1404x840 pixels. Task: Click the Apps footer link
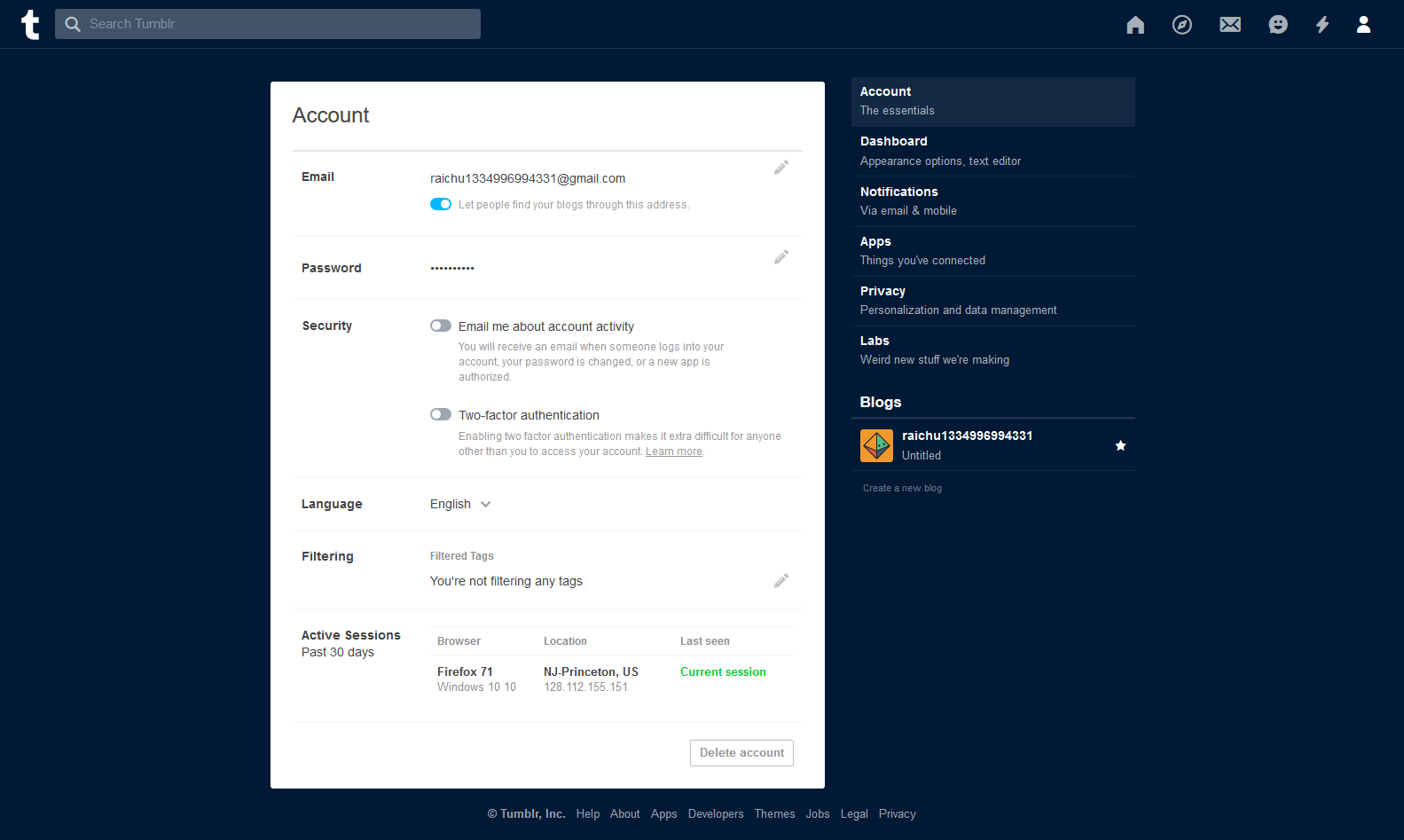[664, 814]
